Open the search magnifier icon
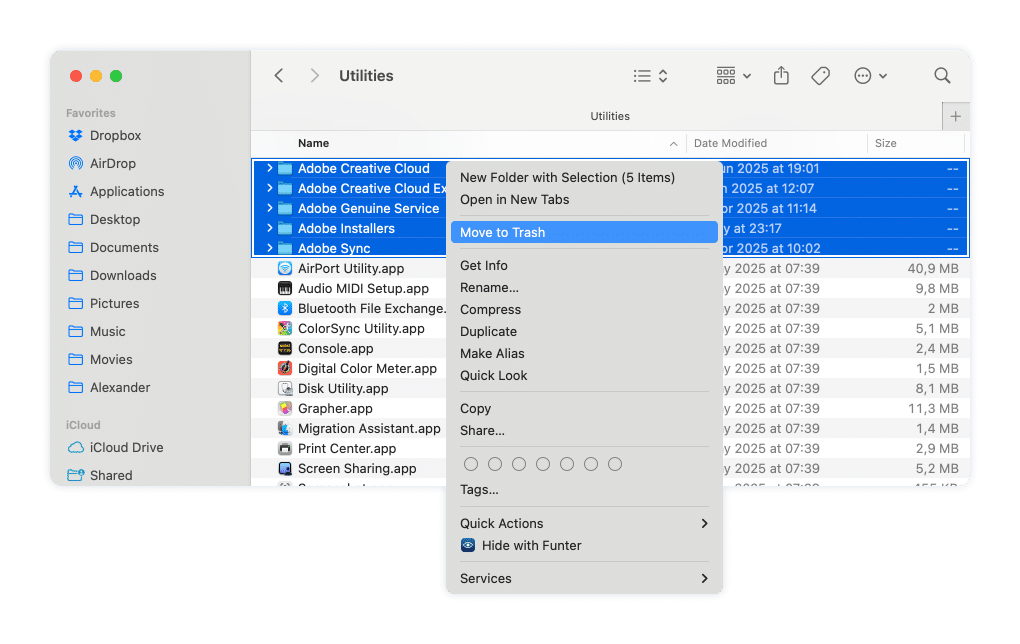The width and height of the screenshot is (1020, 644). tap(942, 76)
